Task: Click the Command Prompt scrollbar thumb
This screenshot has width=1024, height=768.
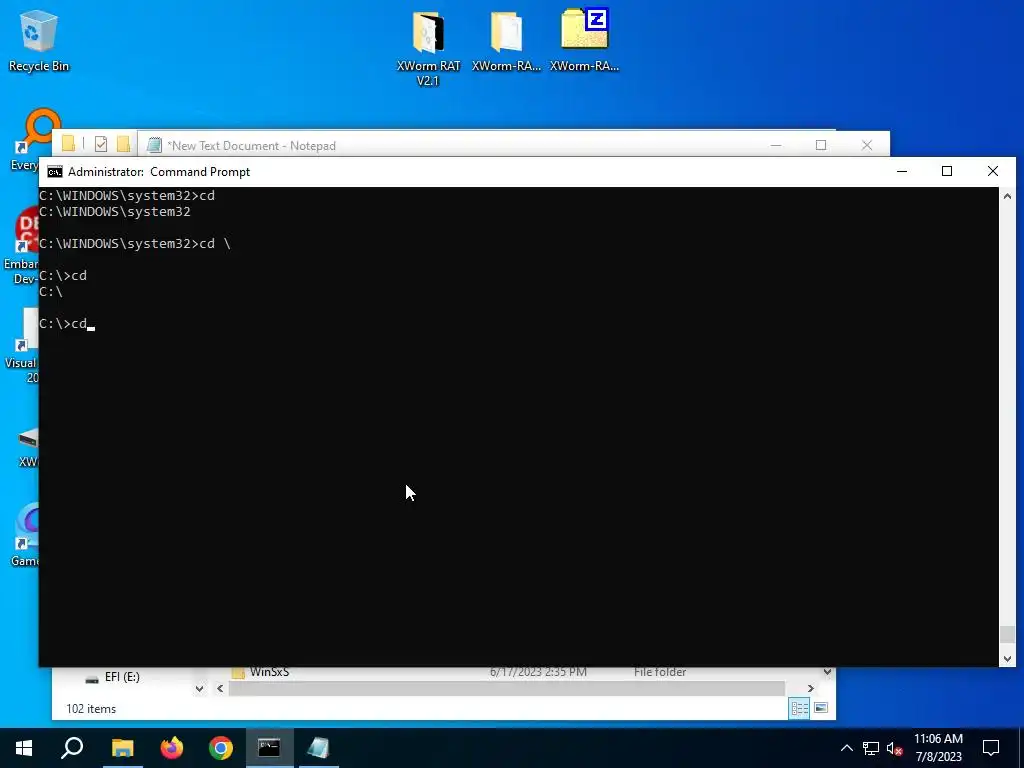Action: pos(1007,634)
